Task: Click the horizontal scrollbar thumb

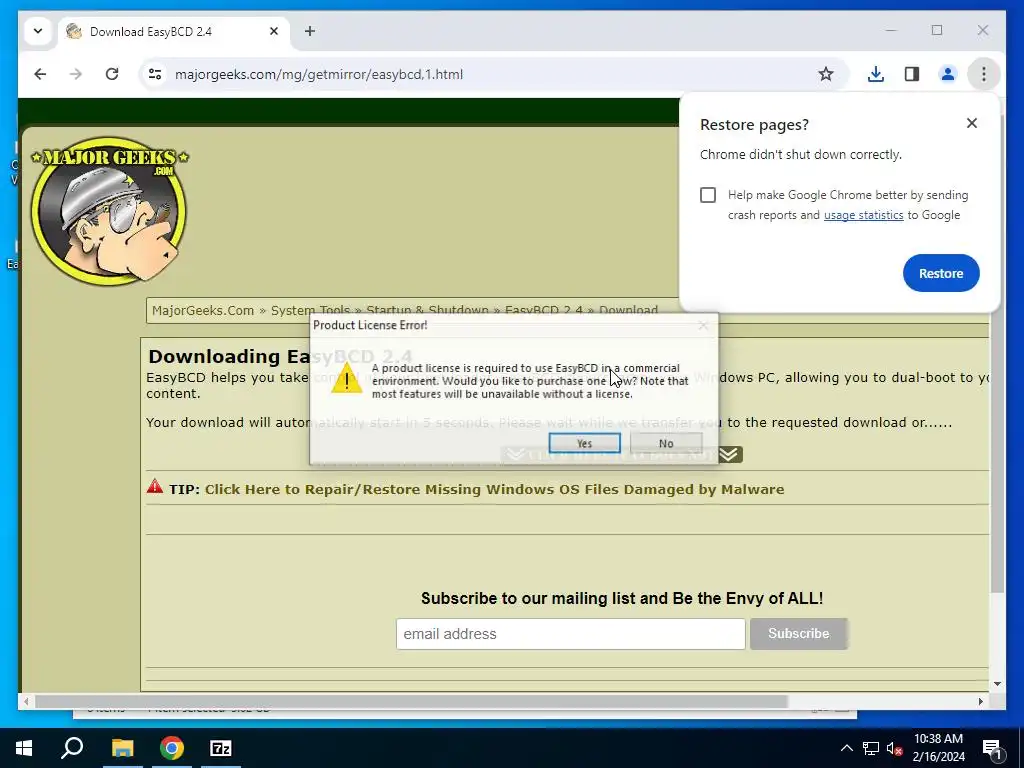Action: tap(411, 701)
